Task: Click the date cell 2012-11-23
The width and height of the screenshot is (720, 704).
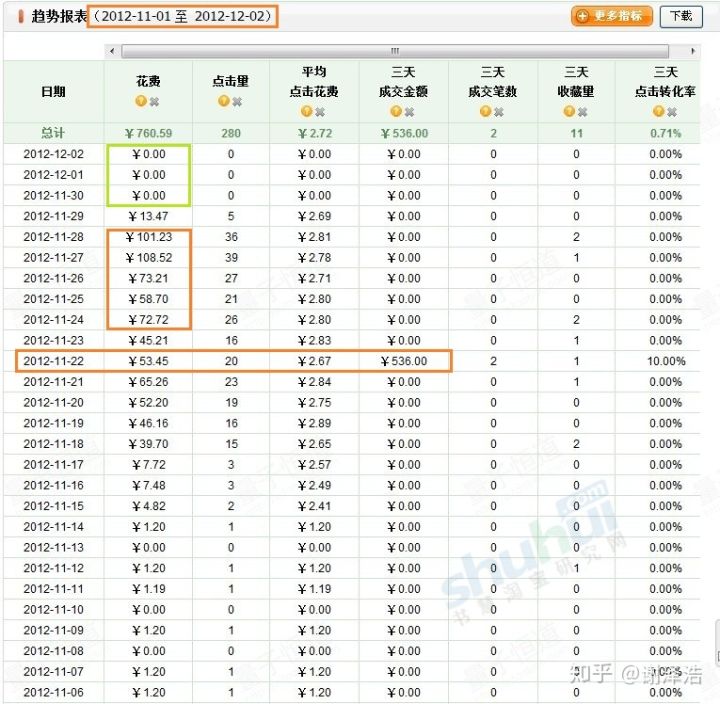Action: (x=54, y=340)
